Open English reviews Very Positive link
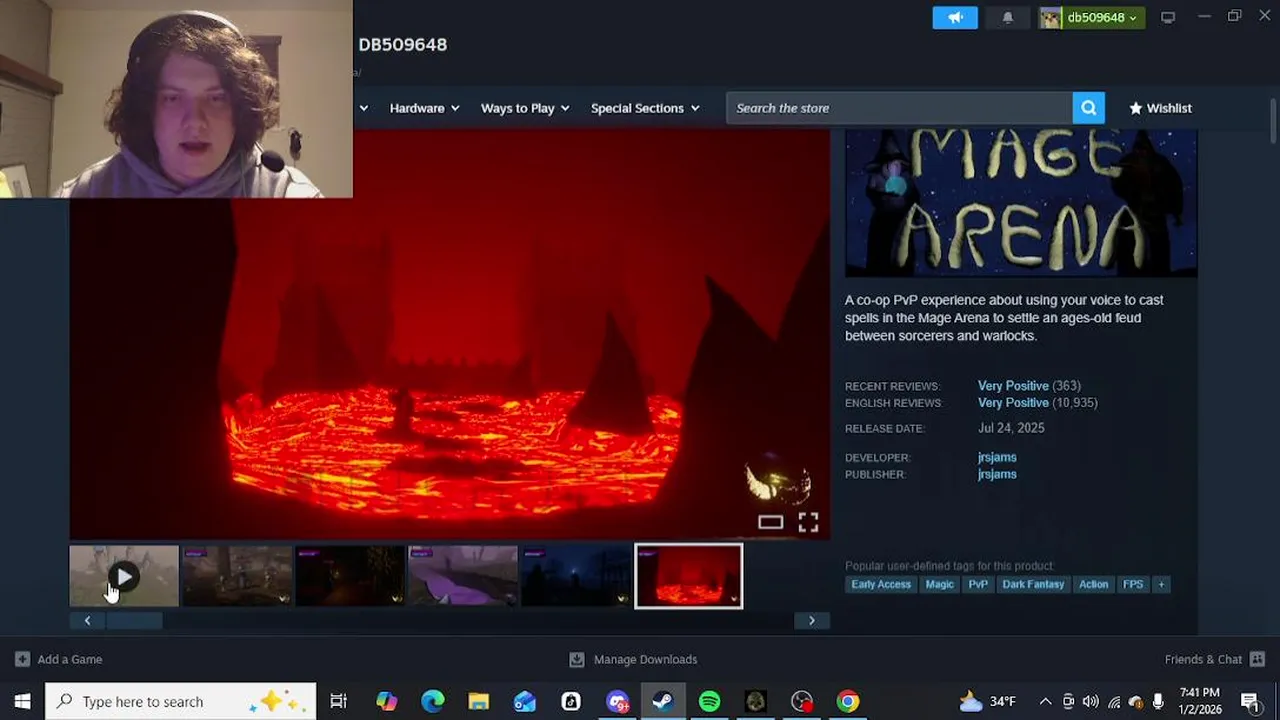 [x=1013, y=403]
